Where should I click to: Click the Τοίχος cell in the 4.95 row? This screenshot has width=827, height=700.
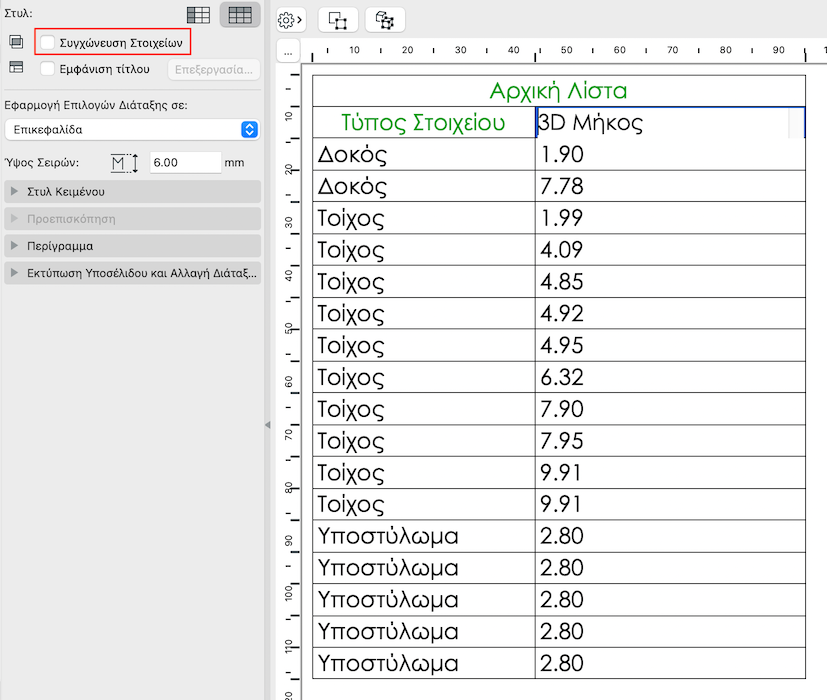point(424,345)
